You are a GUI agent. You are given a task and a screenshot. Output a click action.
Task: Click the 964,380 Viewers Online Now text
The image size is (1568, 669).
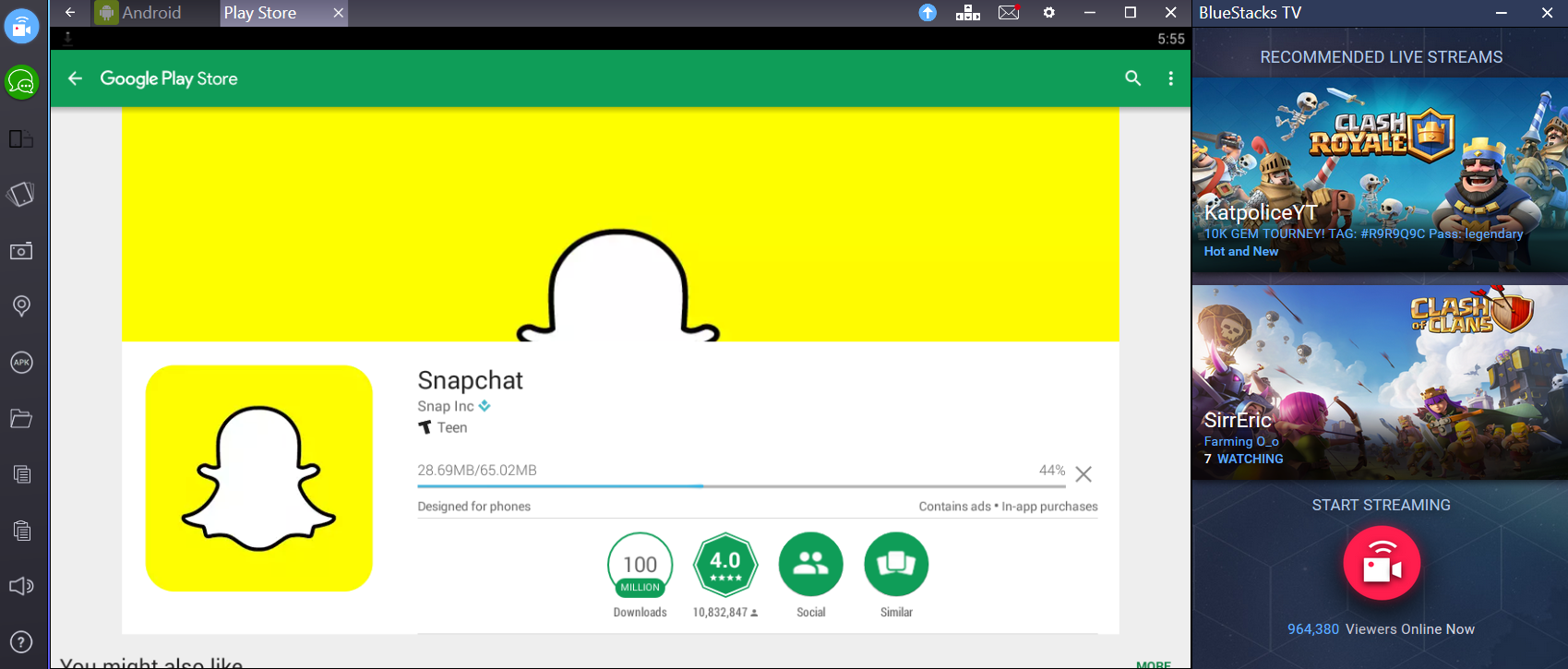coord(1381,629)
